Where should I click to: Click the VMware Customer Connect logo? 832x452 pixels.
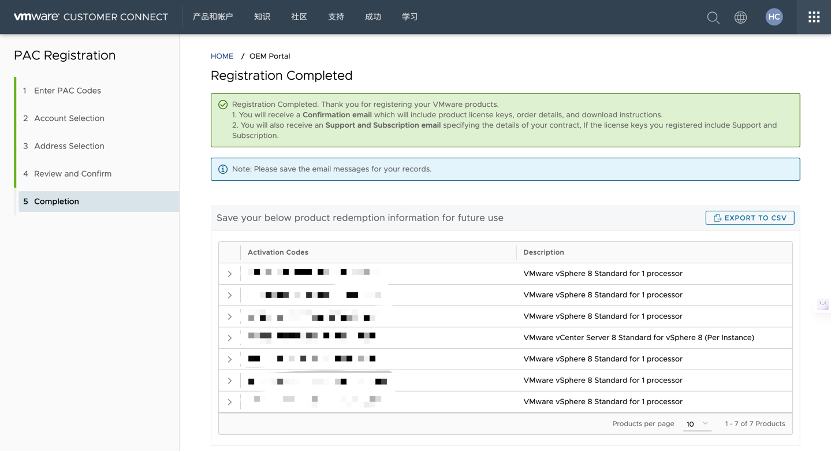(91, 17)
